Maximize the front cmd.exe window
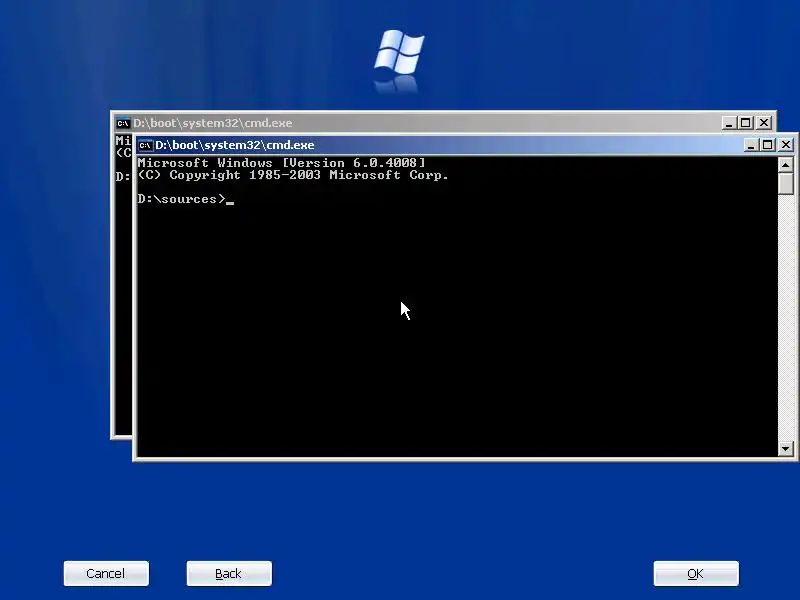800x600 pixels. 767,145
